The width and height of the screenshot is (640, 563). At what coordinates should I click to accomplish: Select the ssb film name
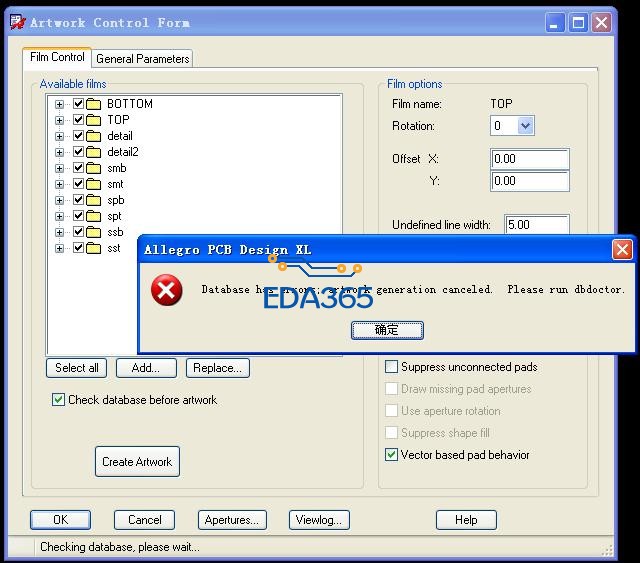115,232
